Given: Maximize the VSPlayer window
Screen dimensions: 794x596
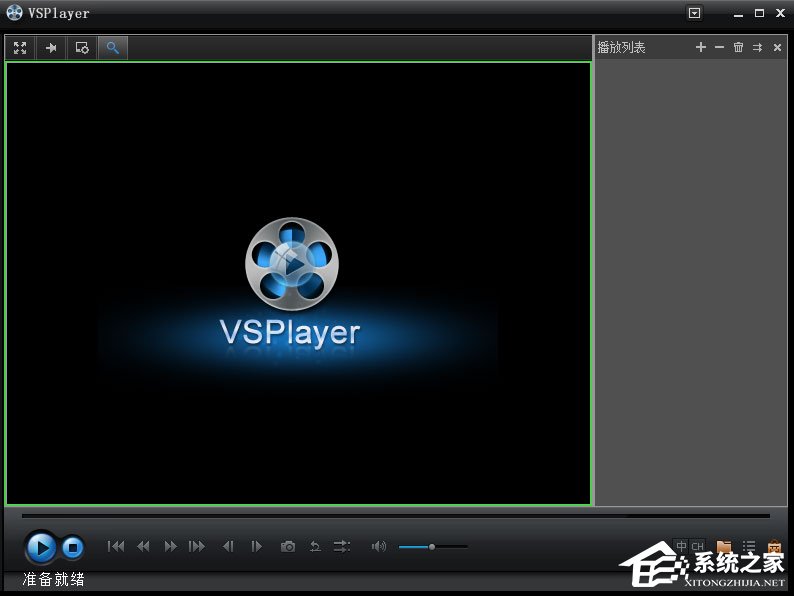Looking at the screenshot, I should point(759,13).
